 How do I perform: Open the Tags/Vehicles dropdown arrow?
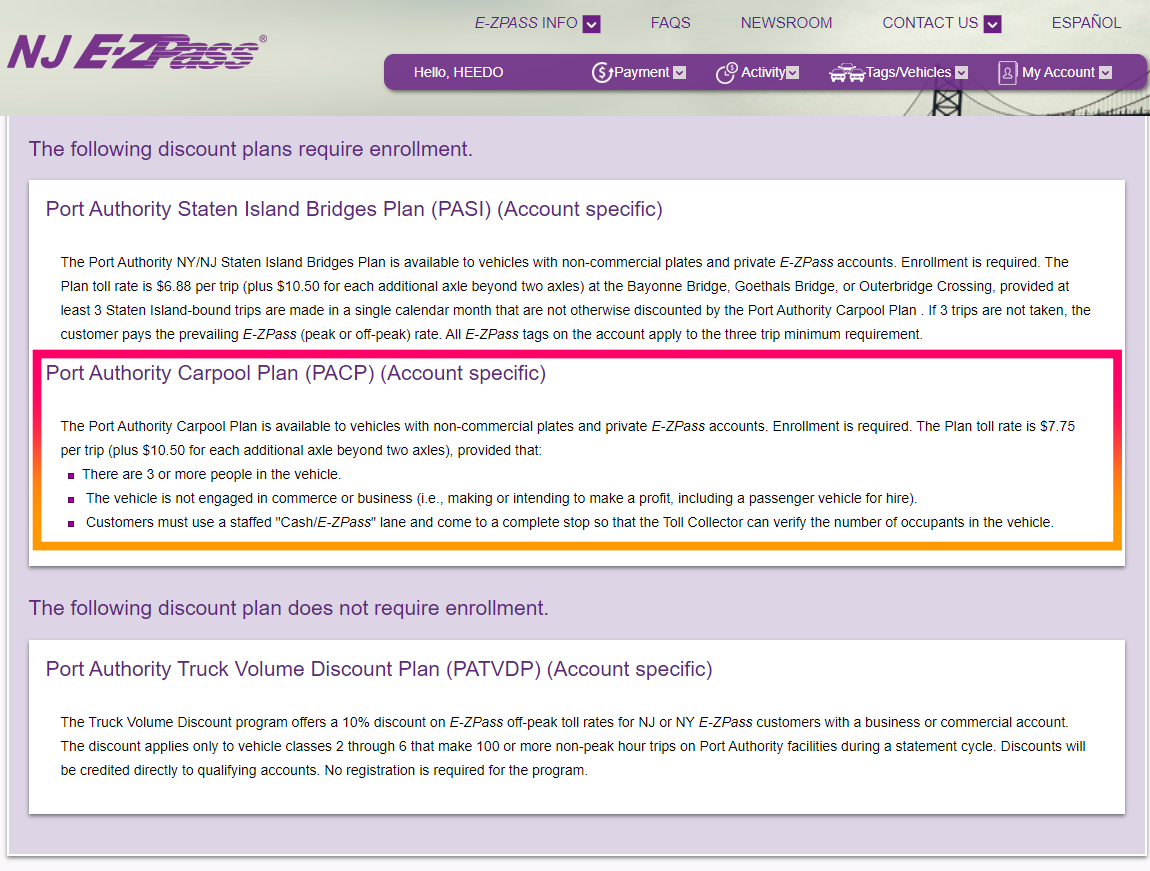(962, 73)
